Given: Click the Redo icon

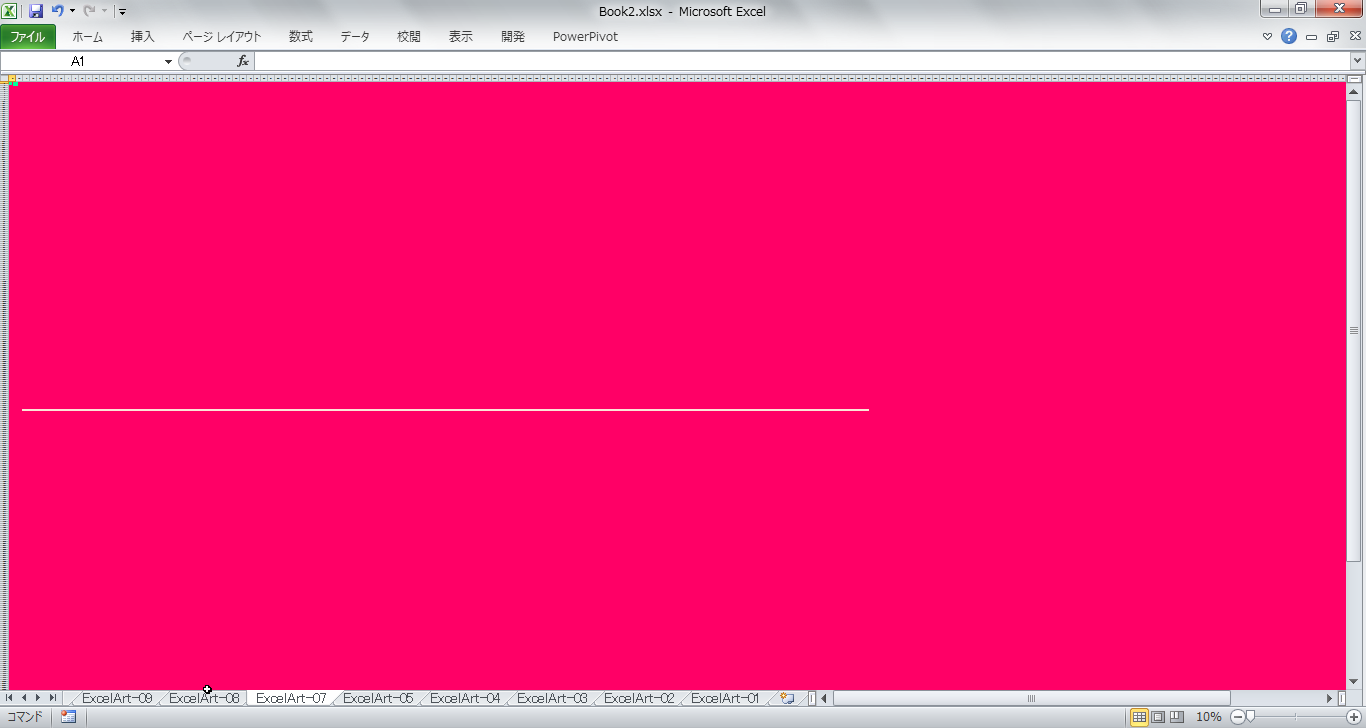Looking at the screenshot, I should point(89,11).
